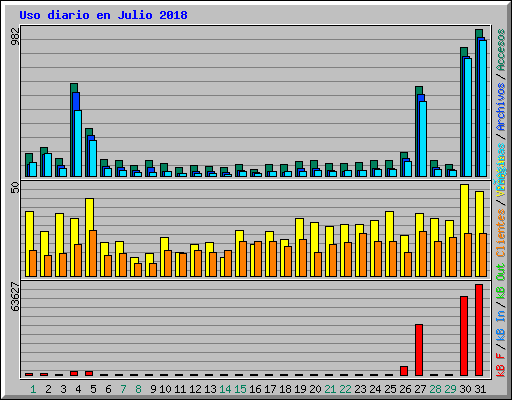Click the orange clients bar for day 5
The width and height of the screenshot is (512, 400).
[x=93, y=253]
